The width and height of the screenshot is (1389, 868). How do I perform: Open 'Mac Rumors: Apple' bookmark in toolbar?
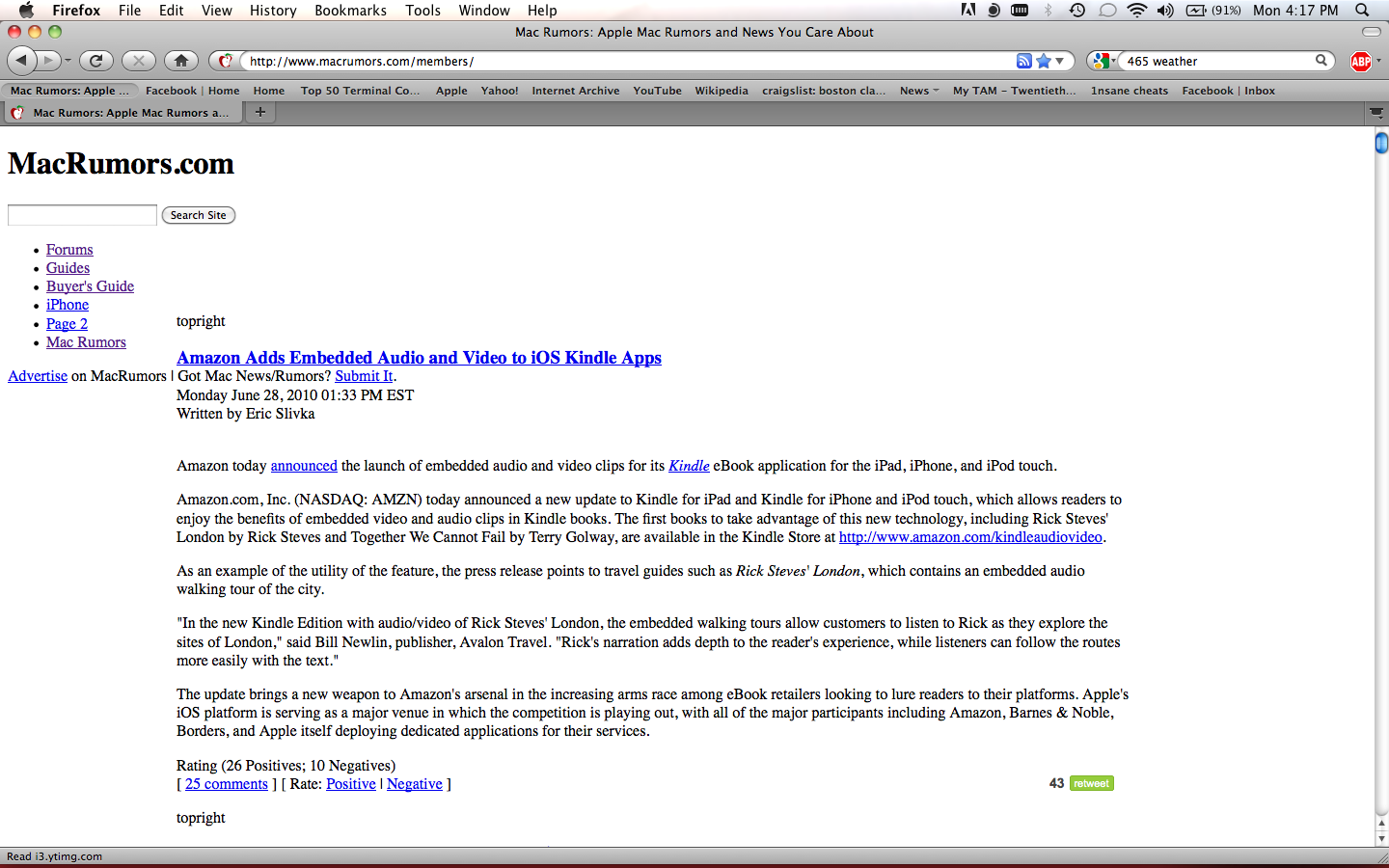[69, 91]
